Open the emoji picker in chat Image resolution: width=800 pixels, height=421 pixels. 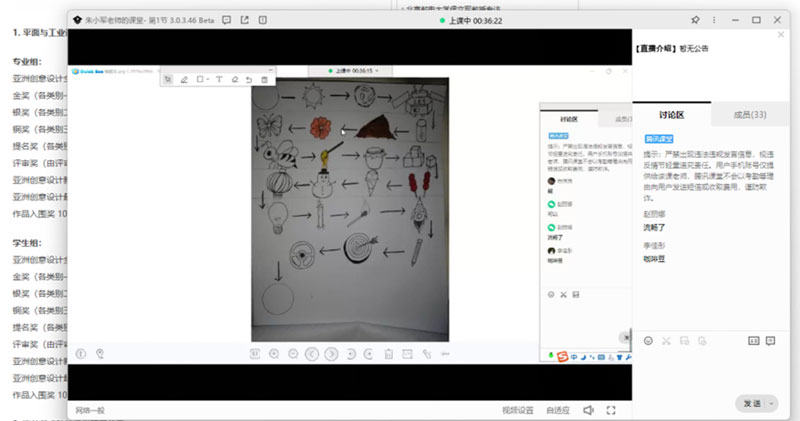click(x=648, y=341)
